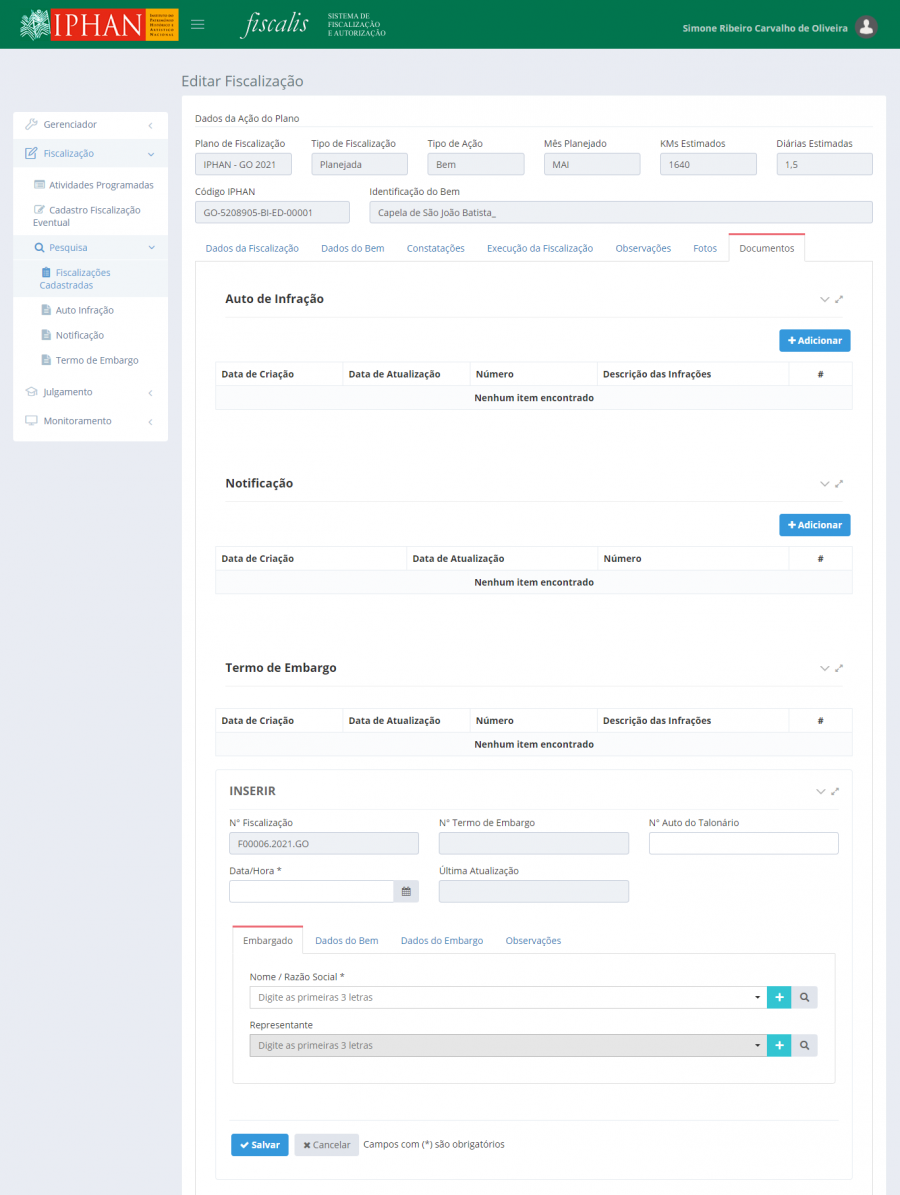Click the calendar icon beside Data/Hora
900x1195 pixels.
tap(406, 891)
